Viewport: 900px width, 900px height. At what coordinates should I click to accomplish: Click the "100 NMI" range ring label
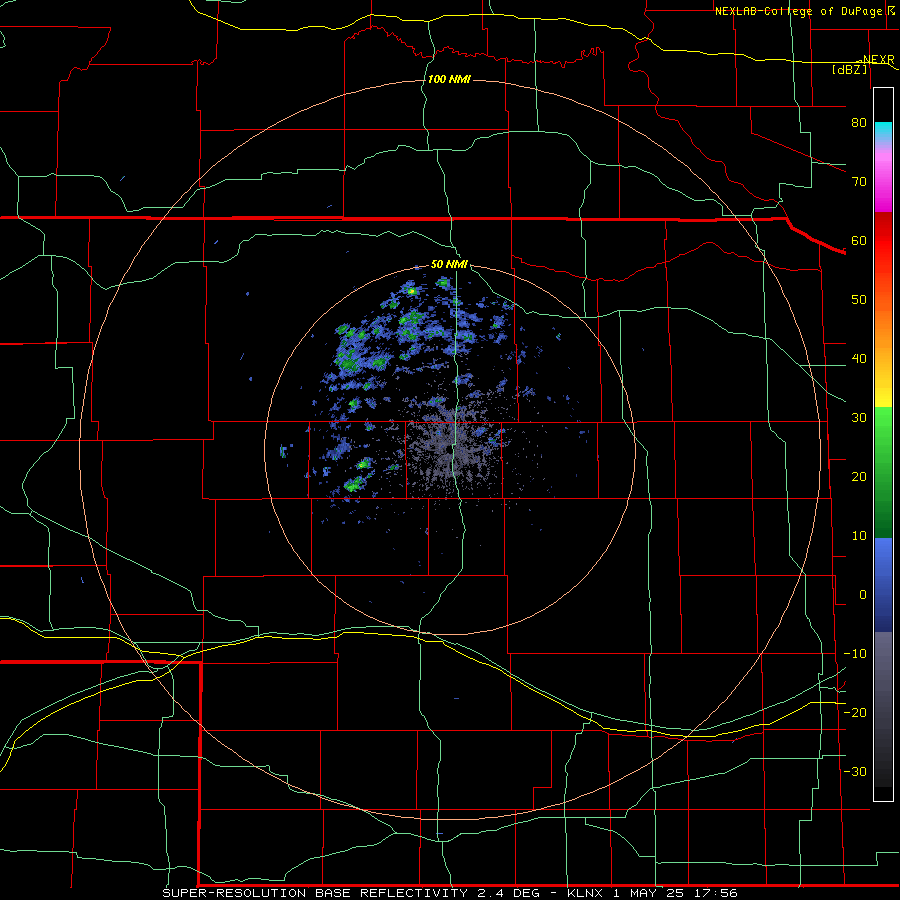(x=449, y=79)
